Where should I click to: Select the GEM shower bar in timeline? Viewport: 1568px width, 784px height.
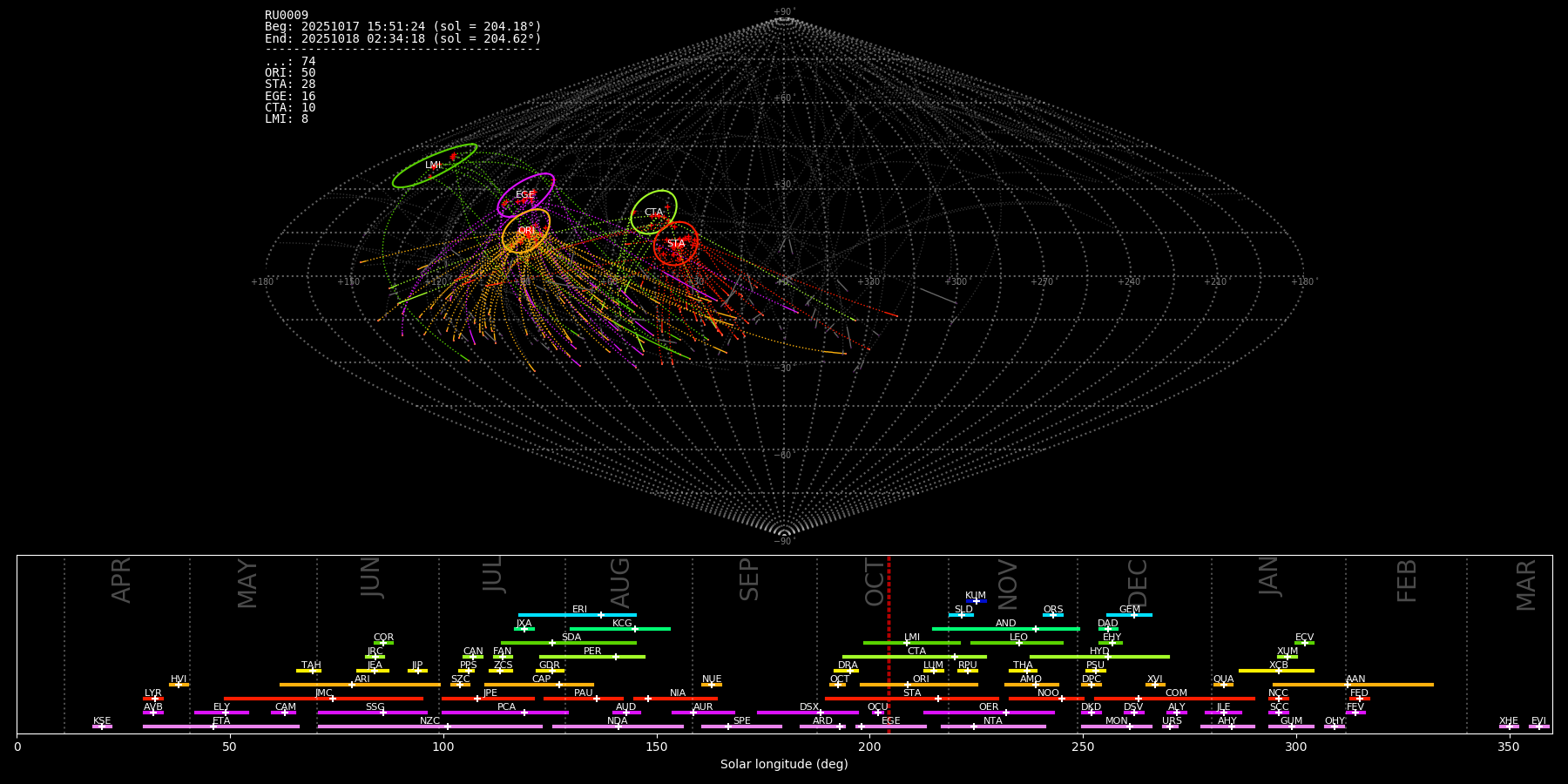[x=1129, y=615]
